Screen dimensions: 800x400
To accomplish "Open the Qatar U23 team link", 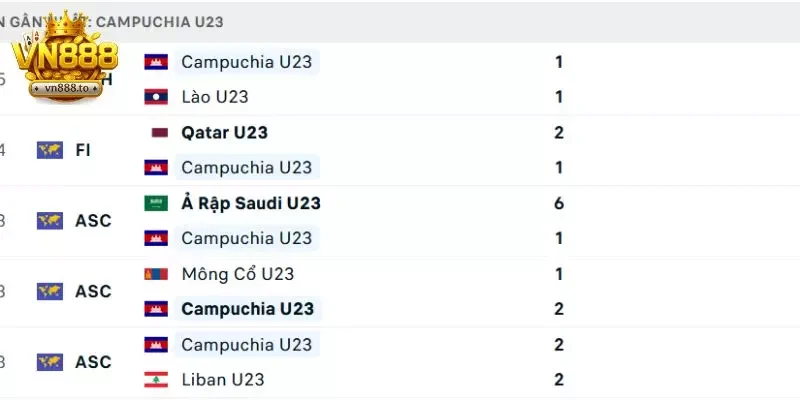I will [224, 132].
